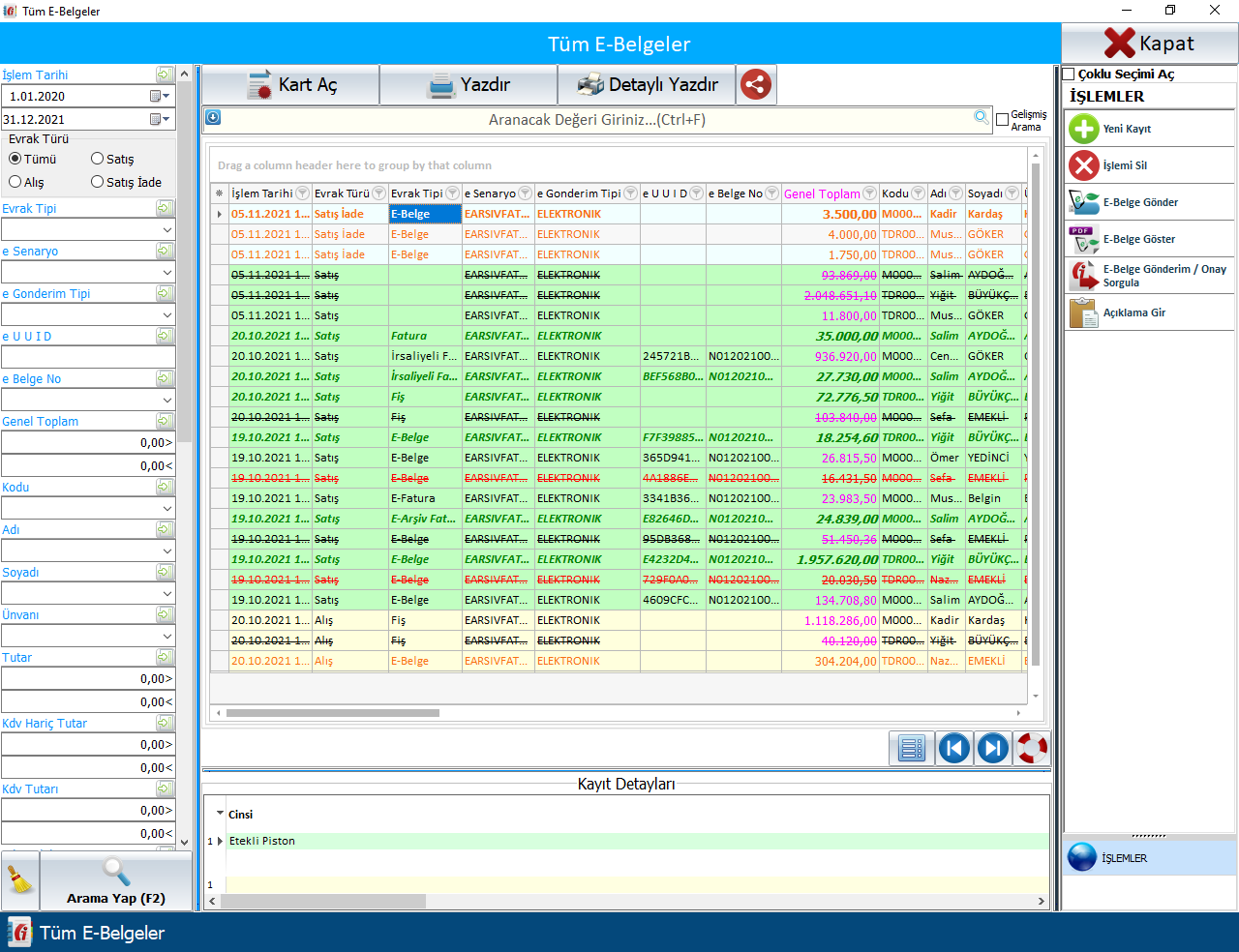Click the red X İşlemi Sil icon
Viewport: 1239px width, 952px height.
[1083, 165]
